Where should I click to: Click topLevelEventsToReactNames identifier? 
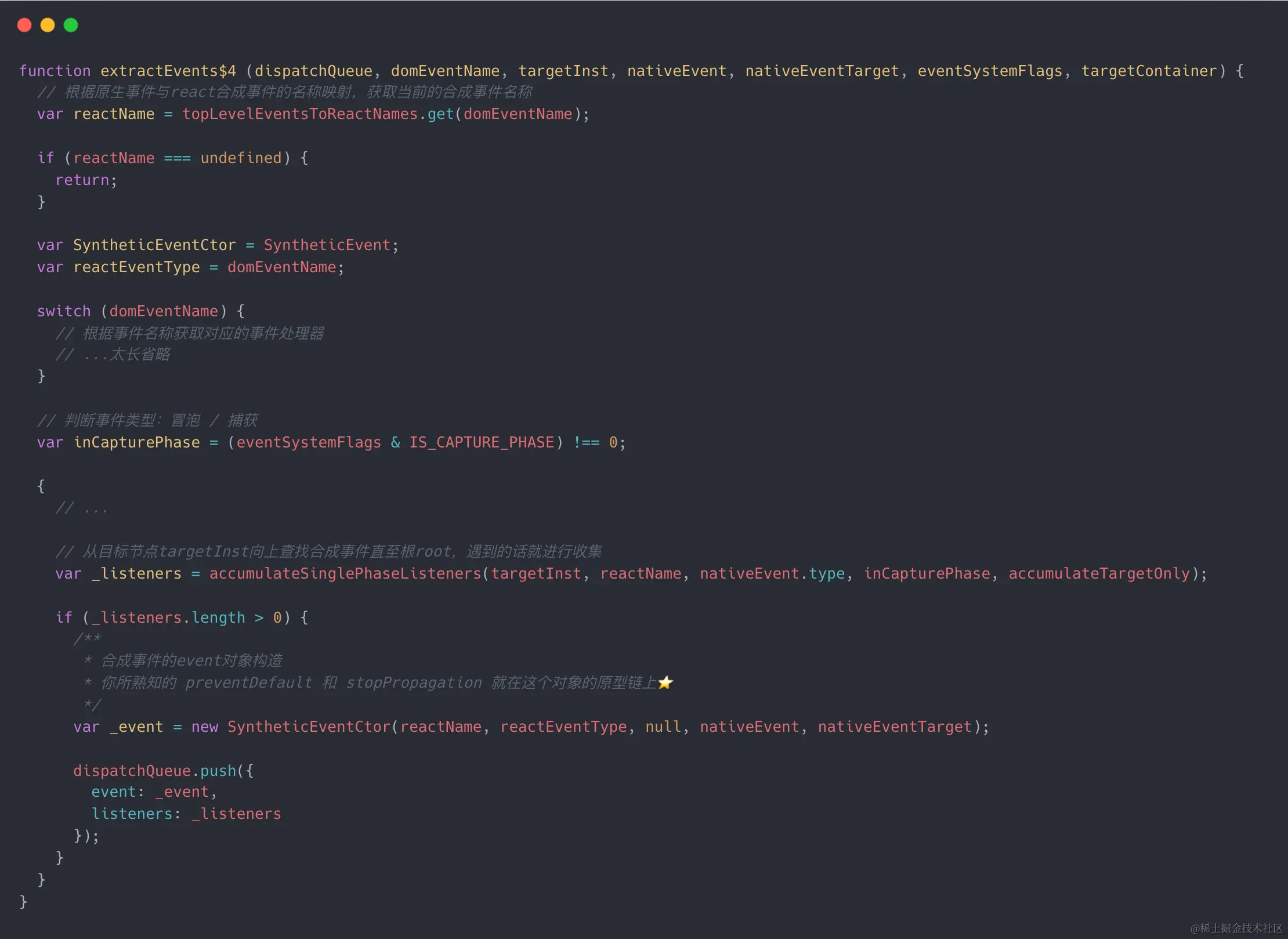[x=300, y=114]
